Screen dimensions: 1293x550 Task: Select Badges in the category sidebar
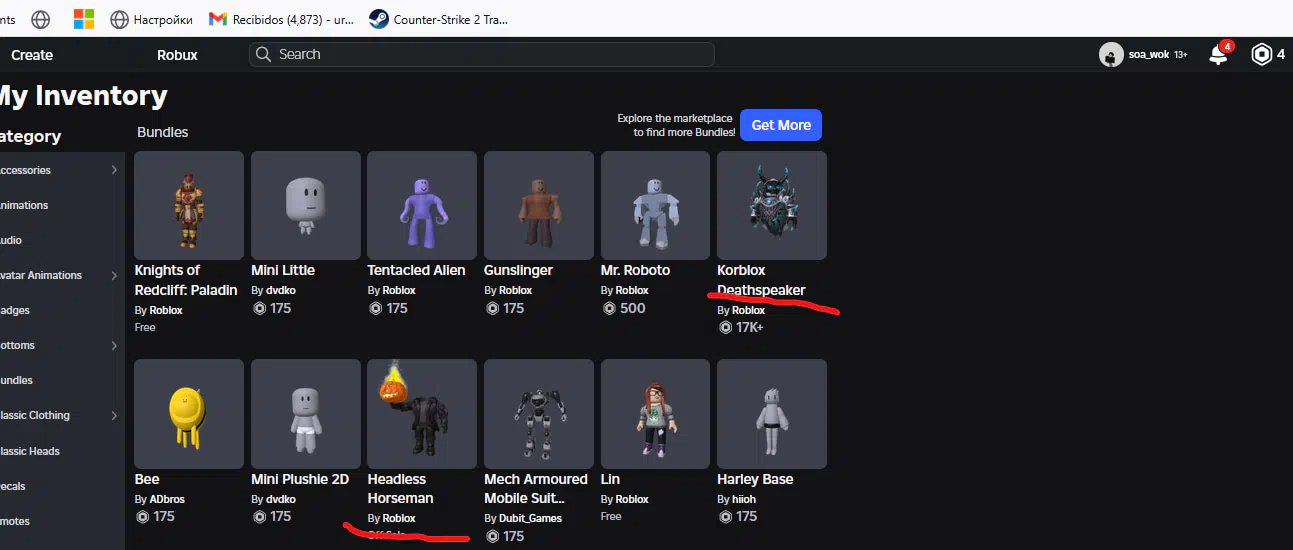15,310
